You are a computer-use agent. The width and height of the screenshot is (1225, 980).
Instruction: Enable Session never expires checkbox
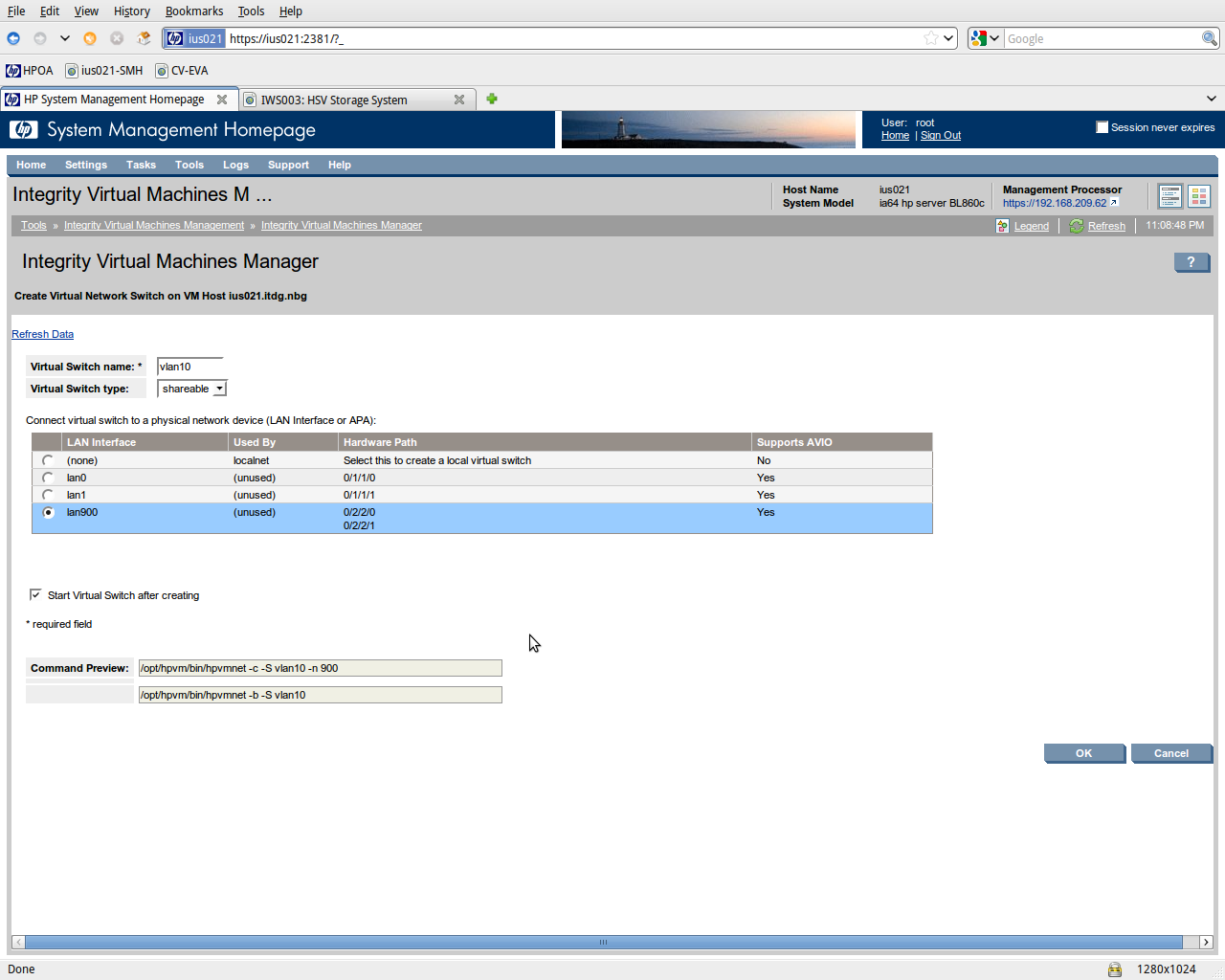click(x=1102, y=127)
